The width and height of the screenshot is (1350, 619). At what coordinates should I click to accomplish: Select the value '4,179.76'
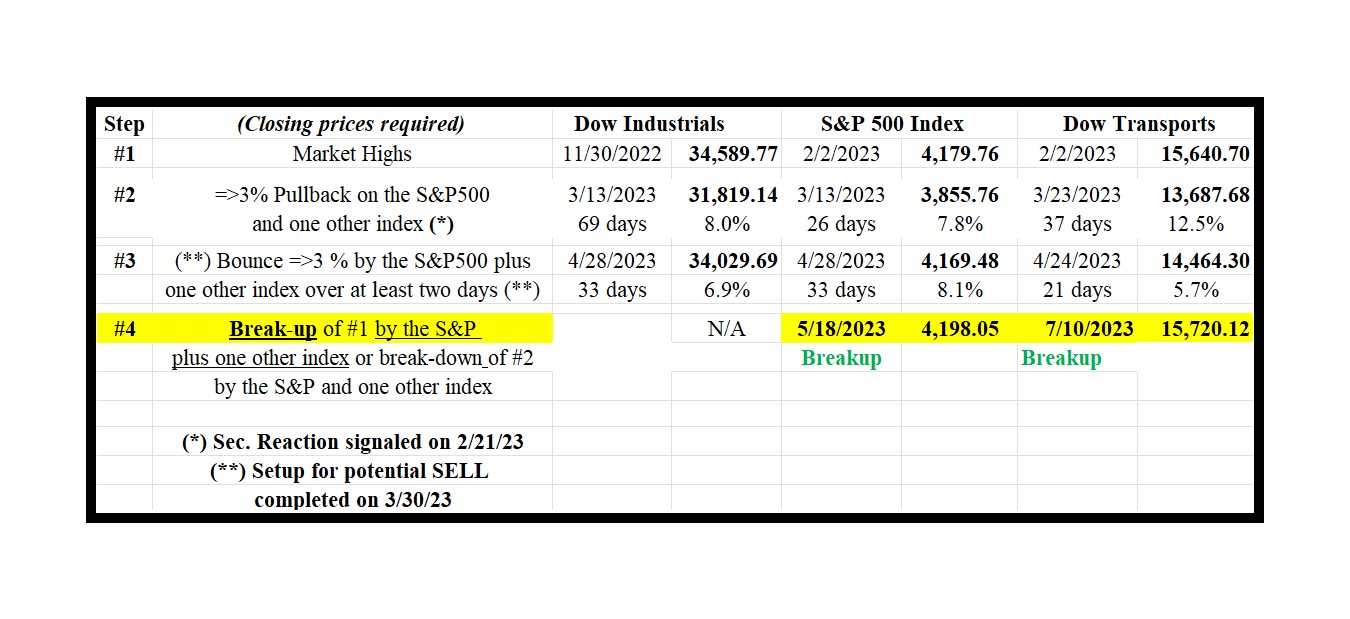(959, 154)
